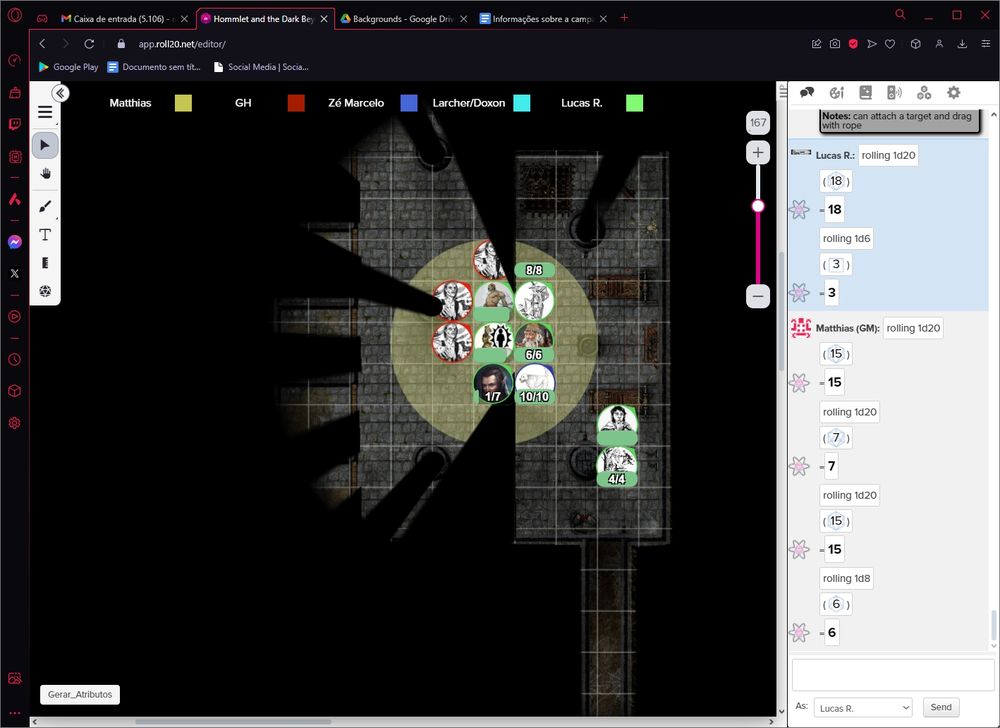
Task: Open Opera sidebar Settings gear
Action: [15, 423]
